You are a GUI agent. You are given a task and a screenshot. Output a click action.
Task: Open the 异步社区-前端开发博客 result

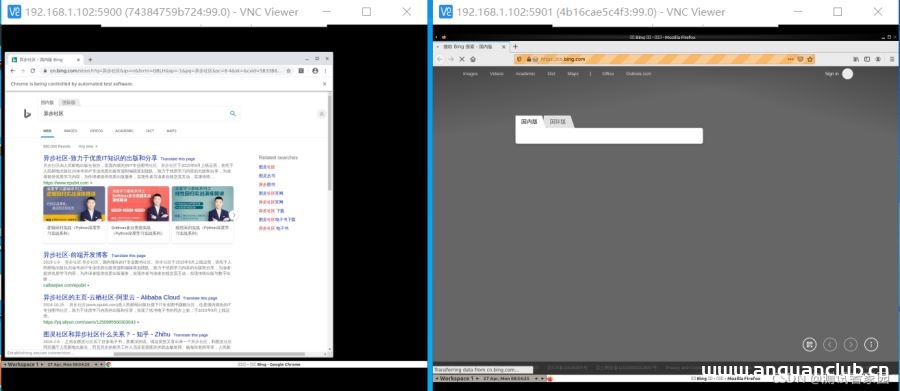(76, 254)
